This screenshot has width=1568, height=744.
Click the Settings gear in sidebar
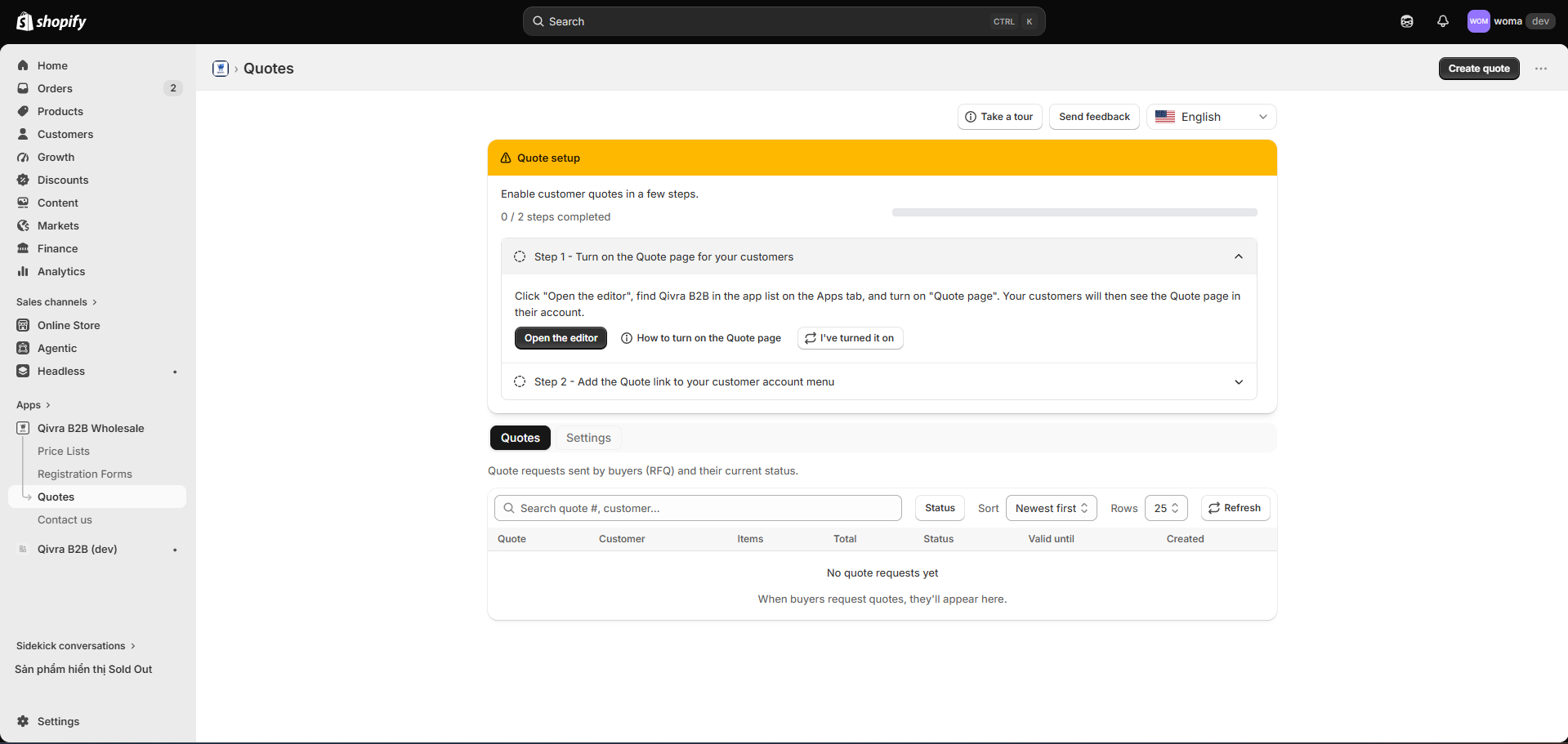tap(23, 721)
